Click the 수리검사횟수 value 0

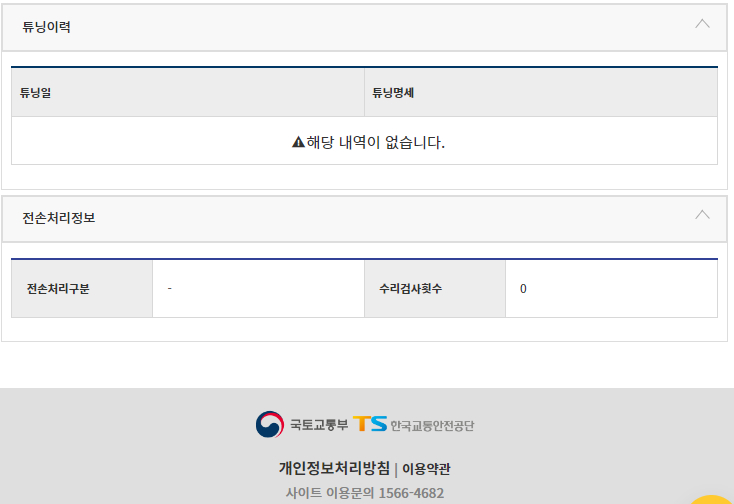pyautogui.click(x=523, y=289)
